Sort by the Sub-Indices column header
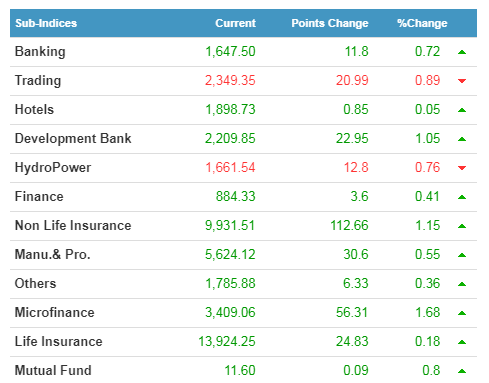 point(46,23)
